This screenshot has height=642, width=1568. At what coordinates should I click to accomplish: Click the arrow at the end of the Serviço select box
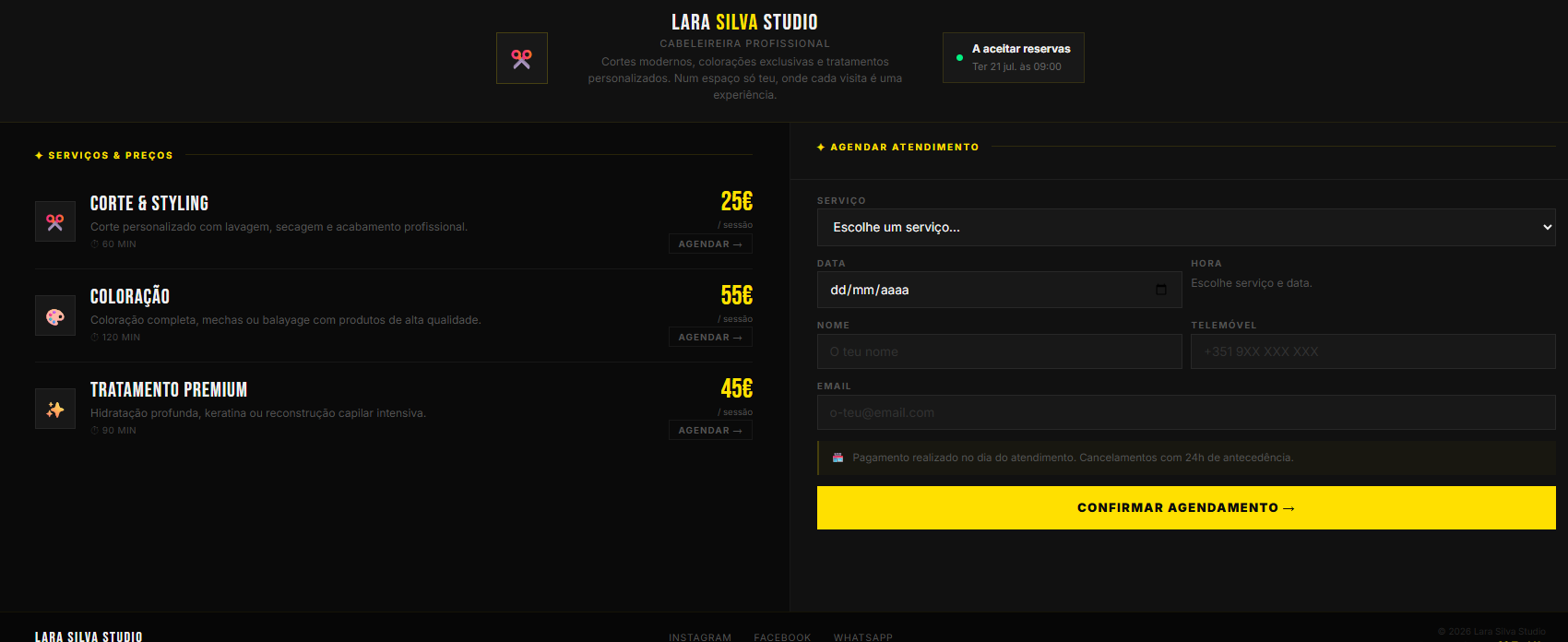pyautogui.click(x=1548, y=227)
